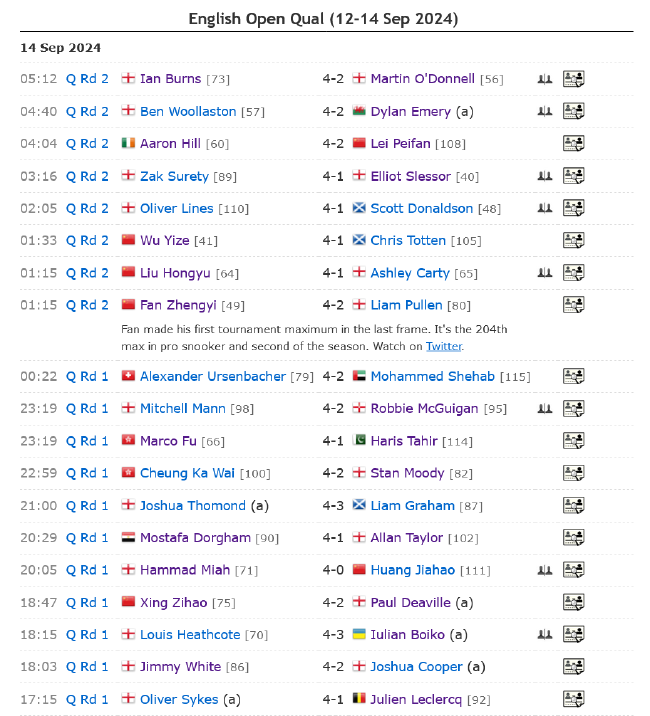Screen dimensions: 650x716
Task: Click Q Rd 1 link for Marco Fu match
Action: (x=87, y=441)
